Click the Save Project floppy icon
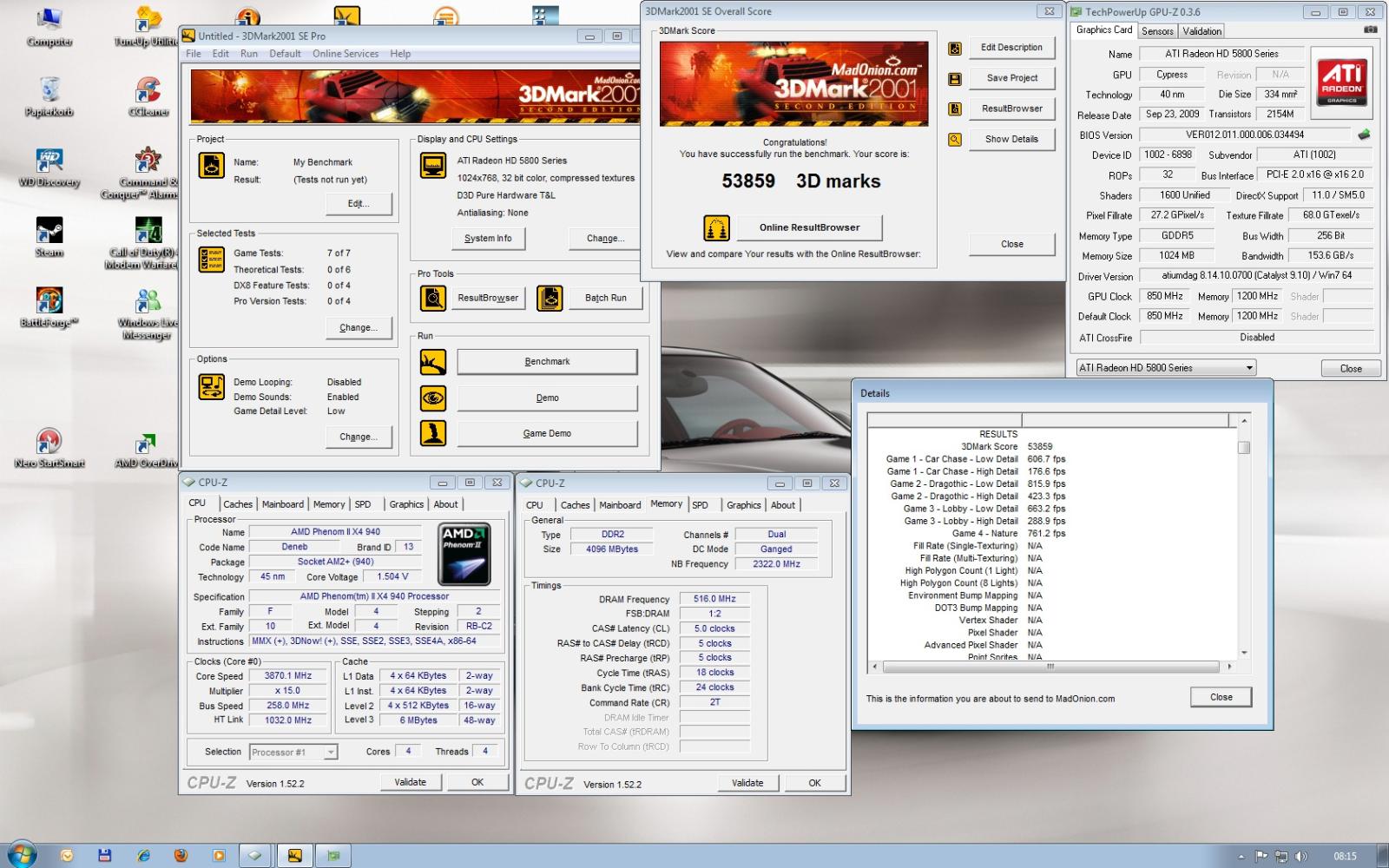Viewport: 1389px width, 868px height. point(955,79)
